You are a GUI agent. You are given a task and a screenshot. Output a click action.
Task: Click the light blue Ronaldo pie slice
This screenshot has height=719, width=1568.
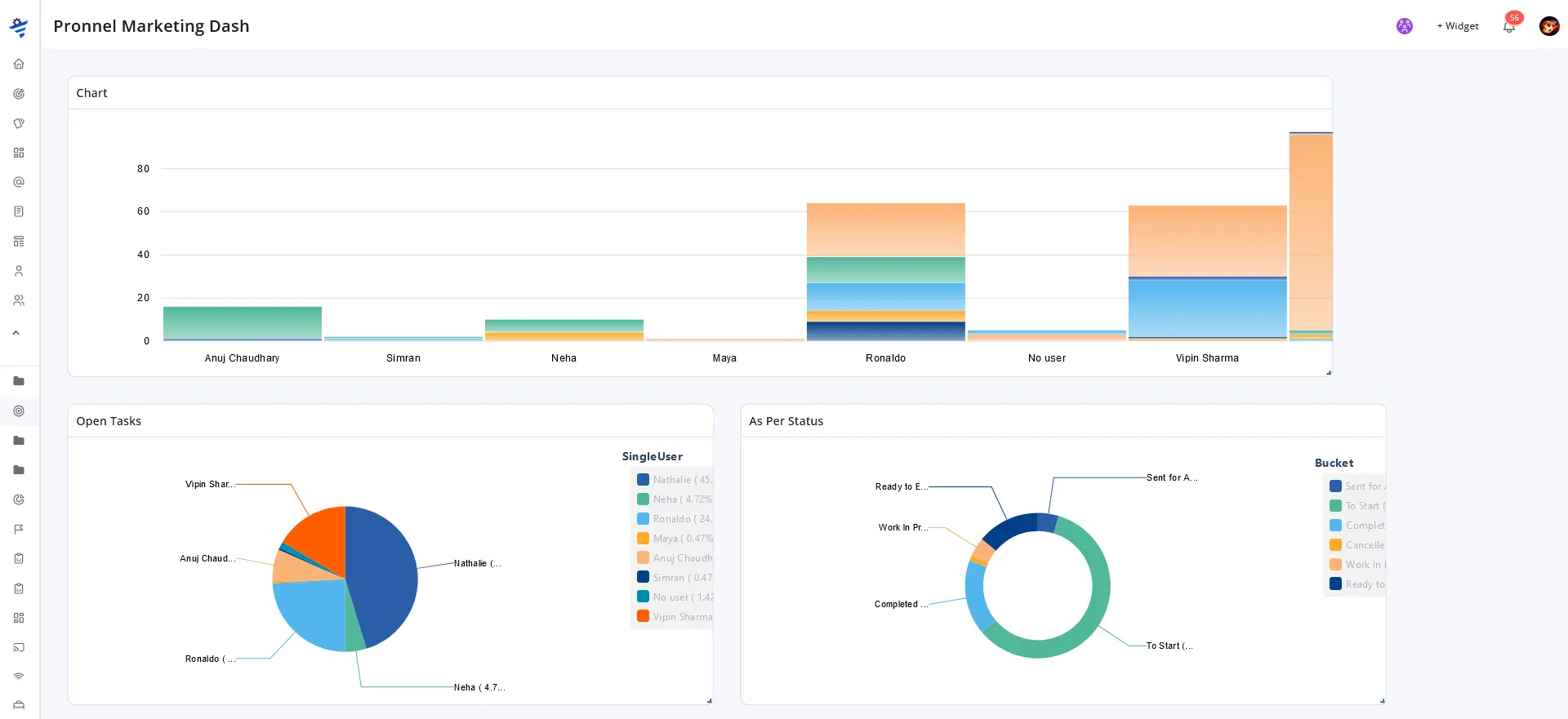(x=314, y=612)
